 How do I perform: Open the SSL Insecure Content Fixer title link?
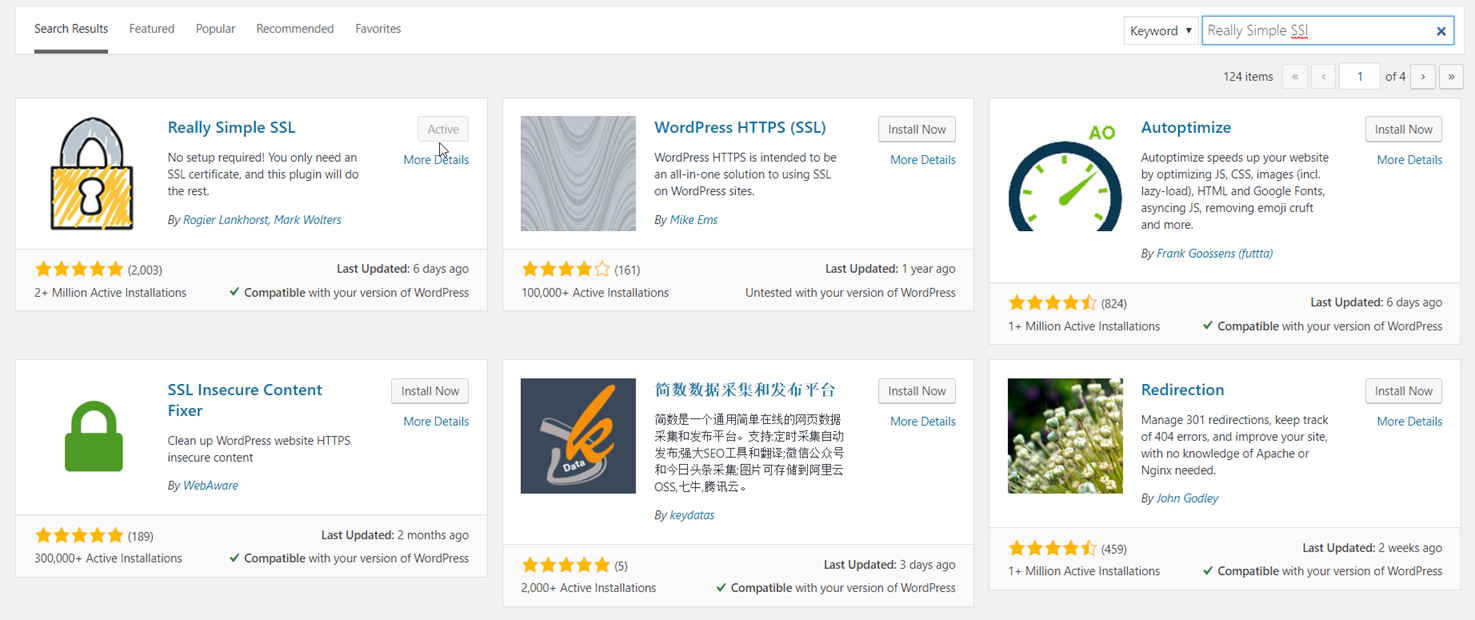(245, 400)
